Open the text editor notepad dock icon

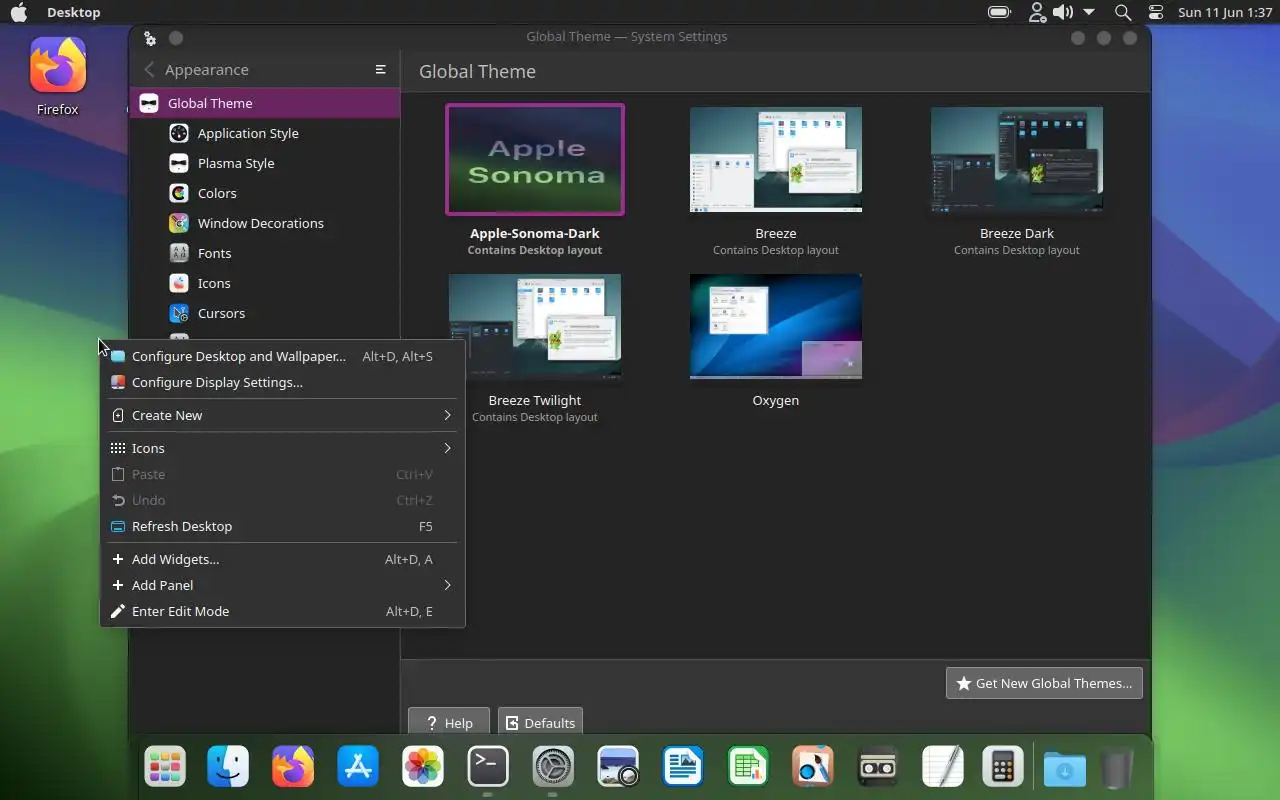[x=943, y=767]
